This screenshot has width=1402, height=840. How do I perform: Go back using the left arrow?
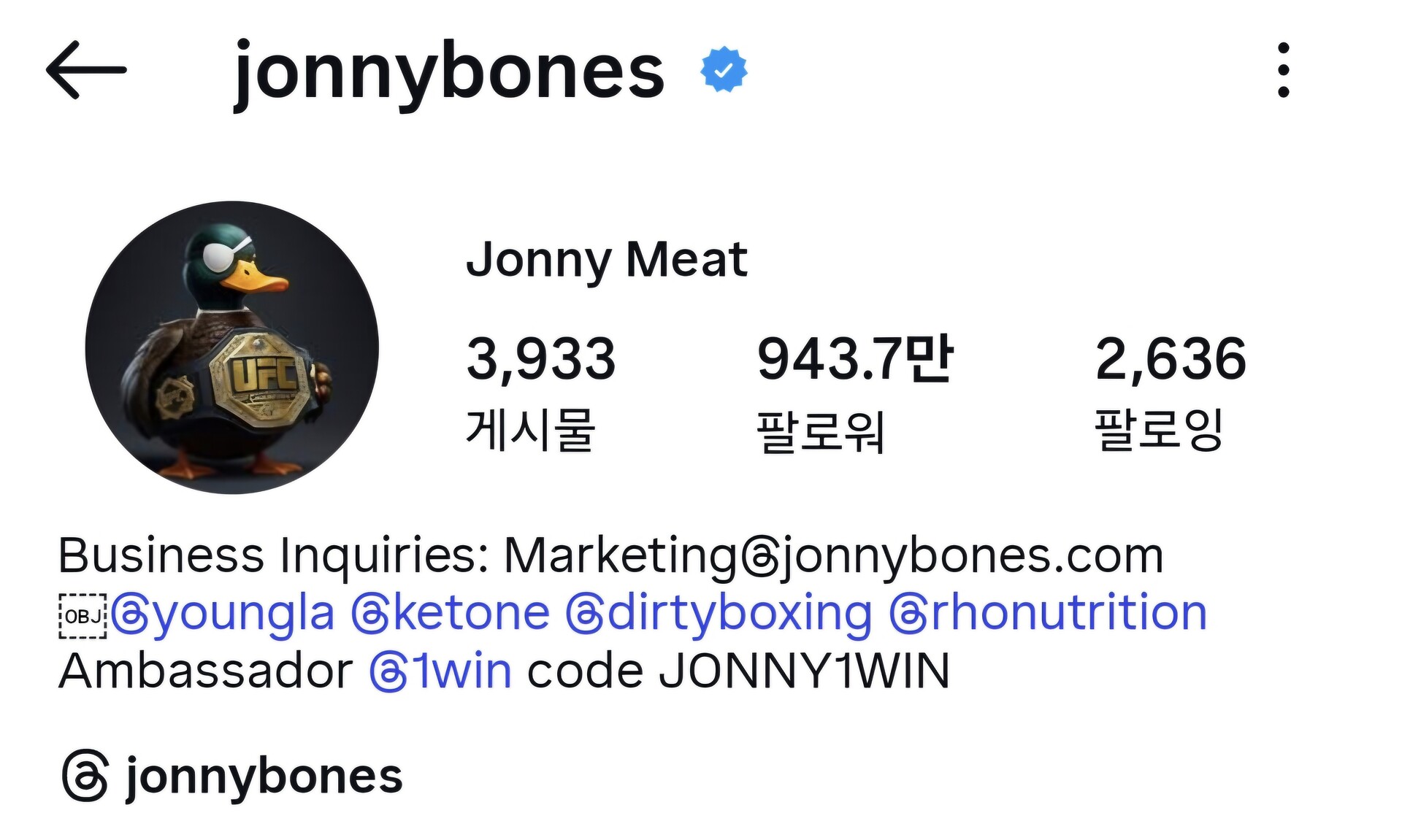pyautogui.click(x=86, y=70)
